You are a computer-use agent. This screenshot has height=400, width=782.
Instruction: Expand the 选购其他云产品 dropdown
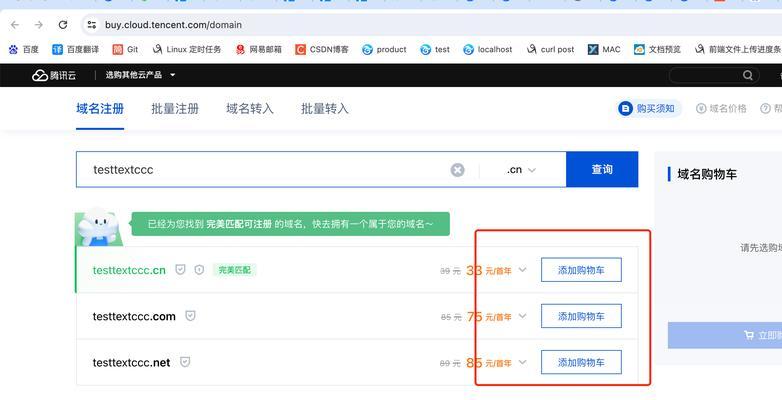click(x=140, y=75)
